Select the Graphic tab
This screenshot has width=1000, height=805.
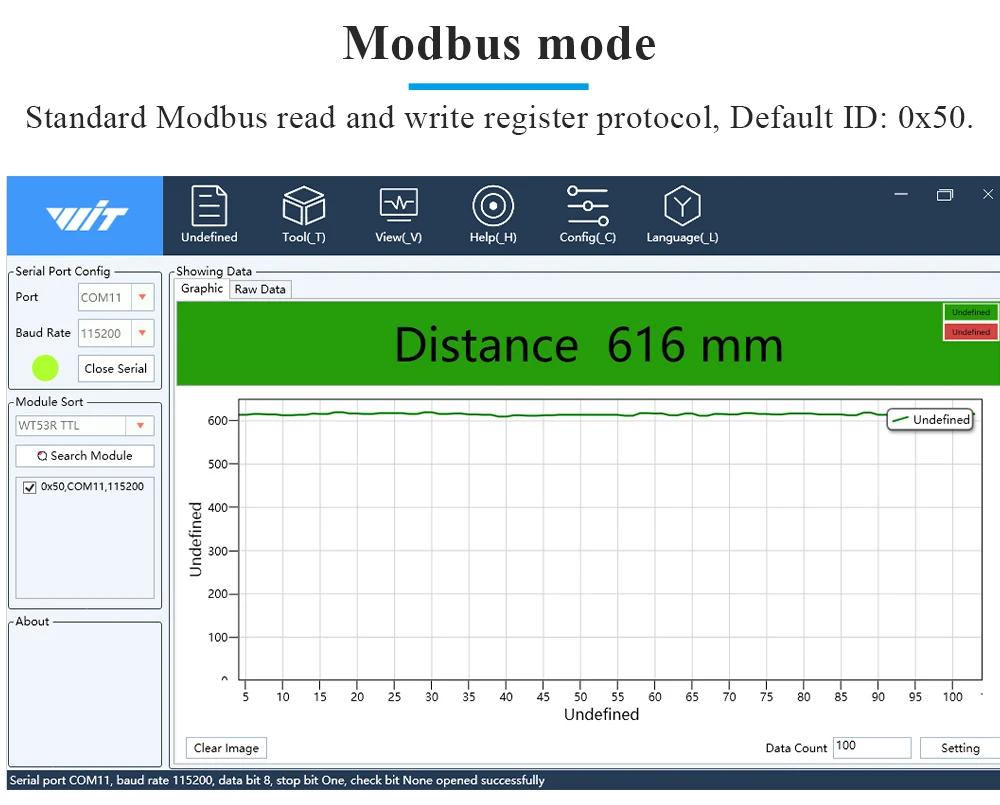point(202,288)
